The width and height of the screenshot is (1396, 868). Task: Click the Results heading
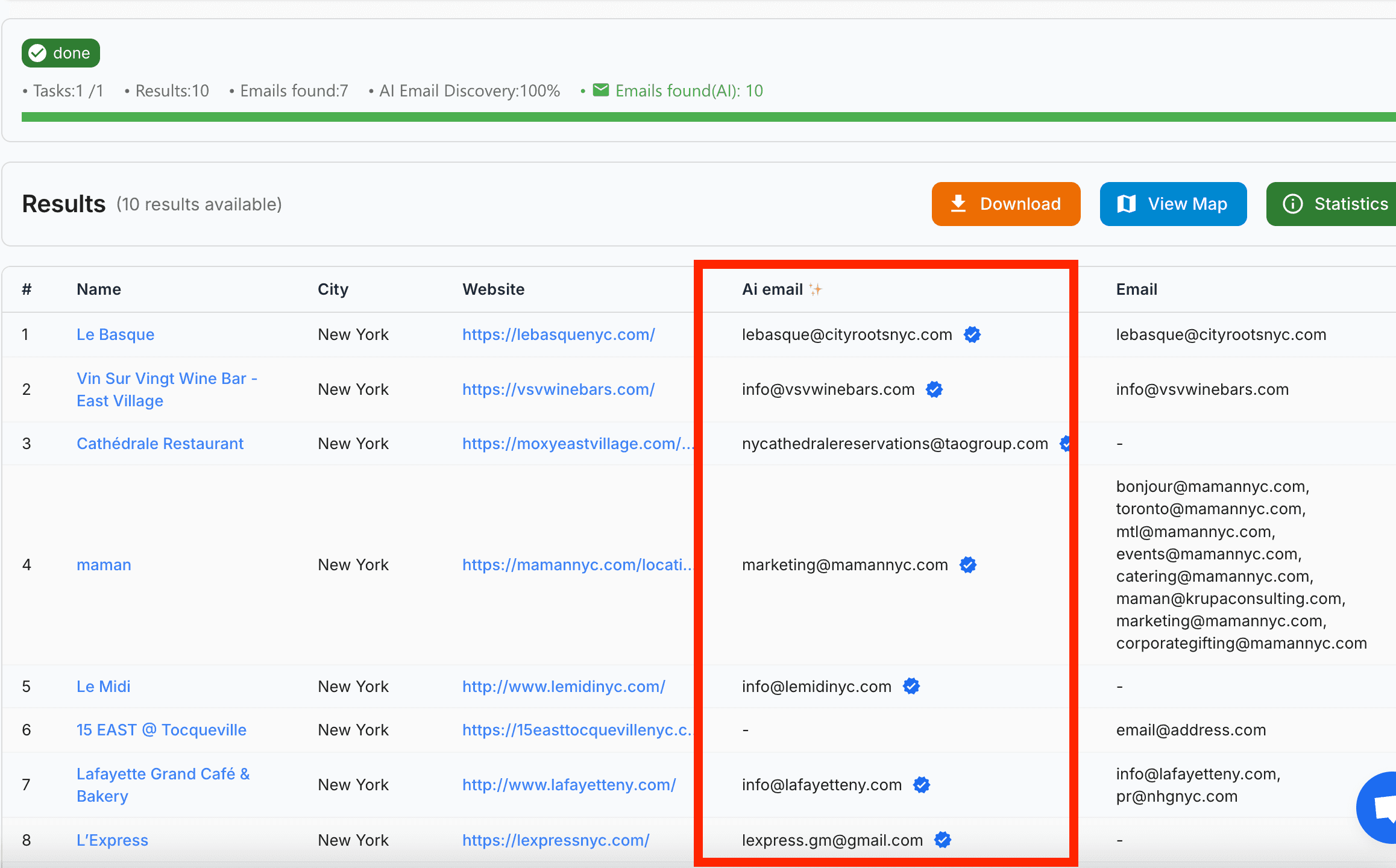(x=64, y=204)
